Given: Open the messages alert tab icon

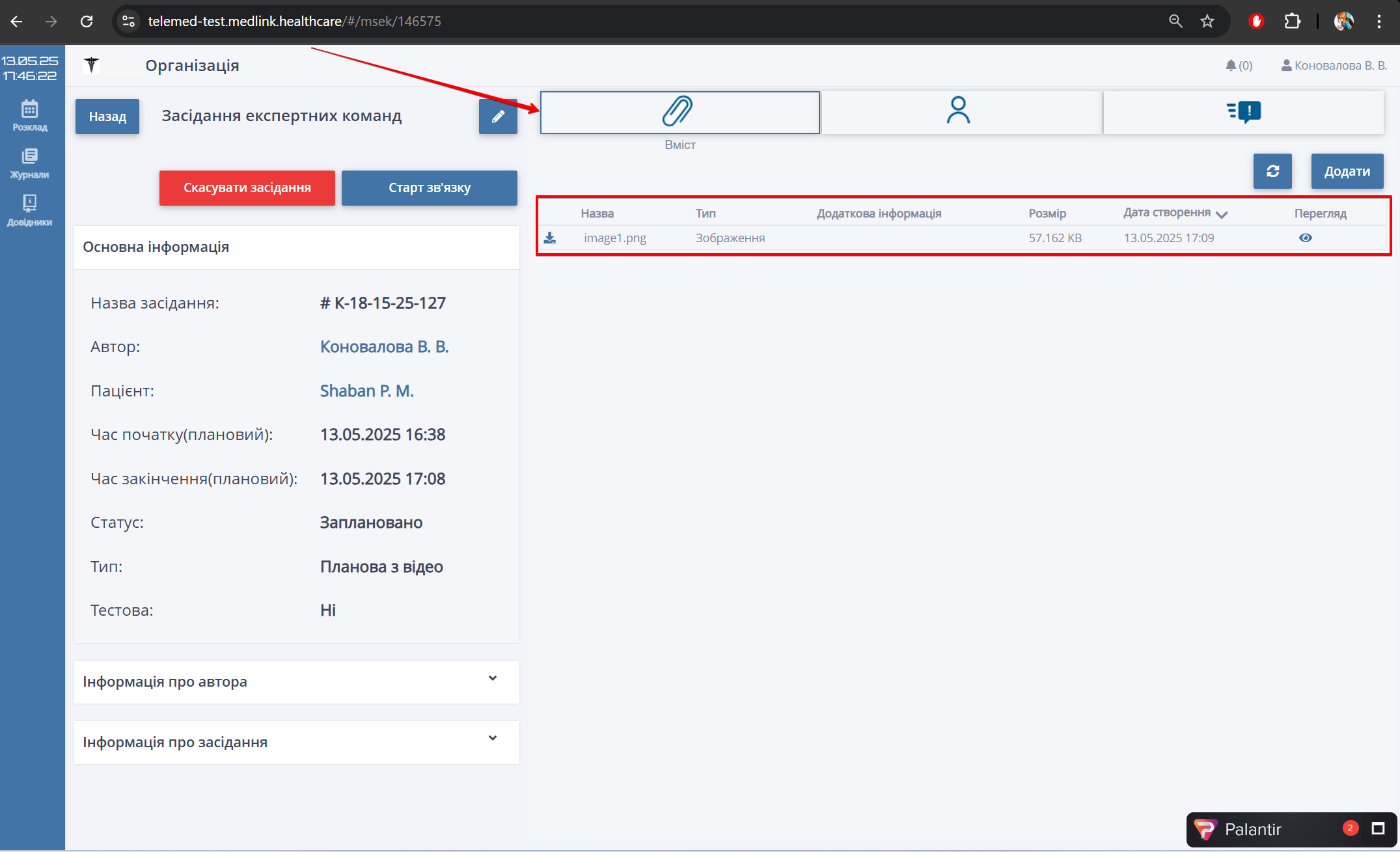Looking at the screenshot, I should click(1243, 112).
